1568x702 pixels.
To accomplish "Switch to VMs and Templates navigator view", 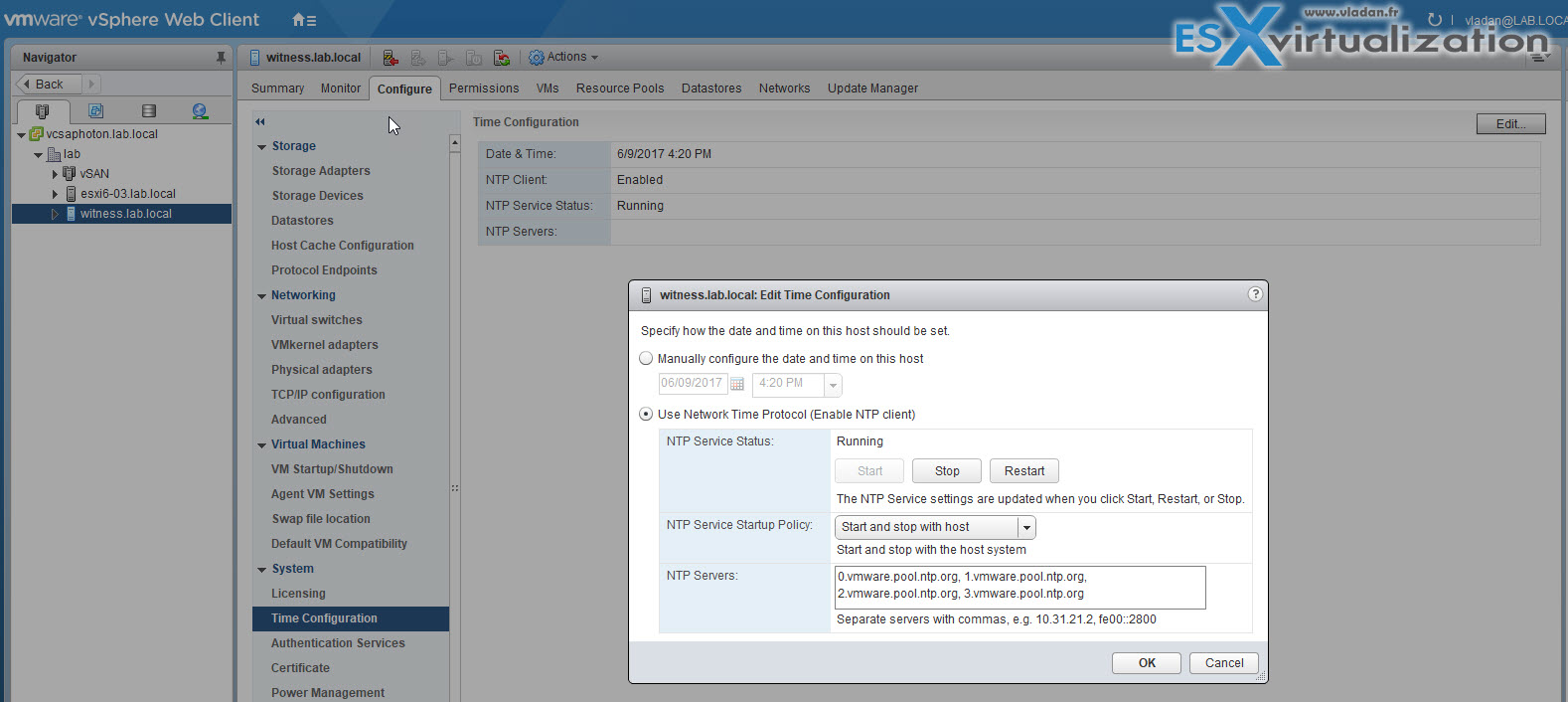I will coord(95,111).
